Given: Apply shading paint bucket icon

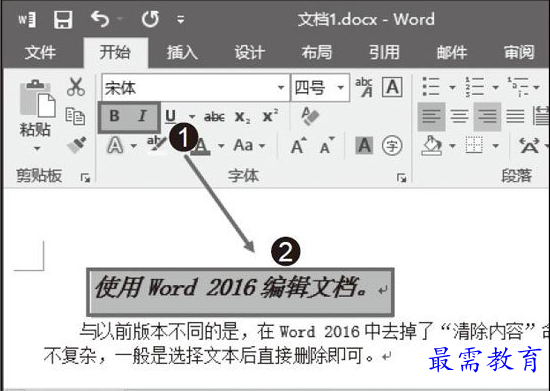Looking at the screenshot, I should (432, 146).
